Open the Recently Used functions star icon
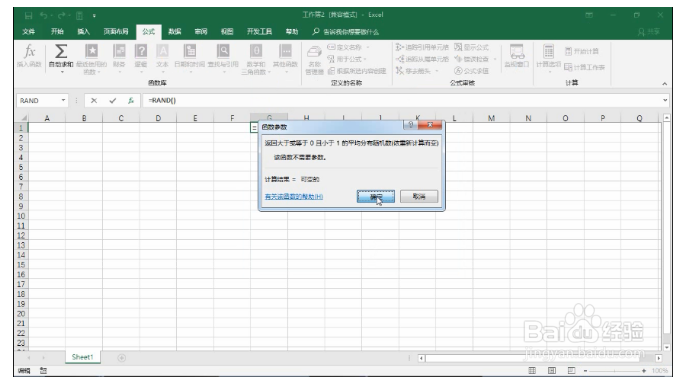 click(x=91, y=51)
